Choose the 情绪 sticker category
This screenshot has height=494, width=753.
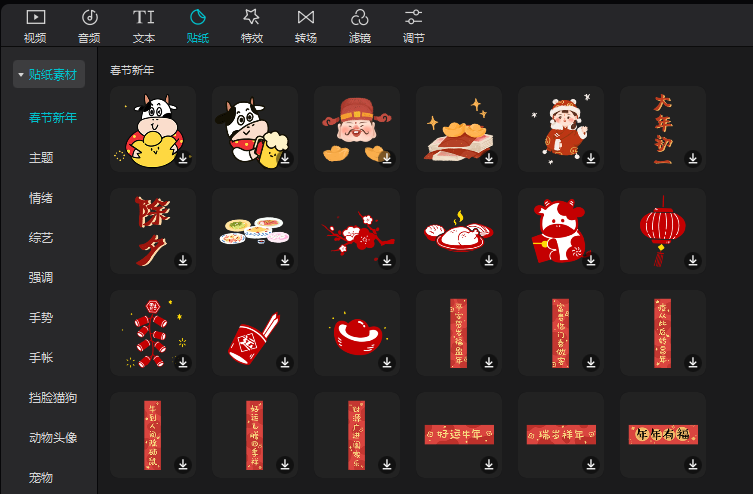point(41,198)
